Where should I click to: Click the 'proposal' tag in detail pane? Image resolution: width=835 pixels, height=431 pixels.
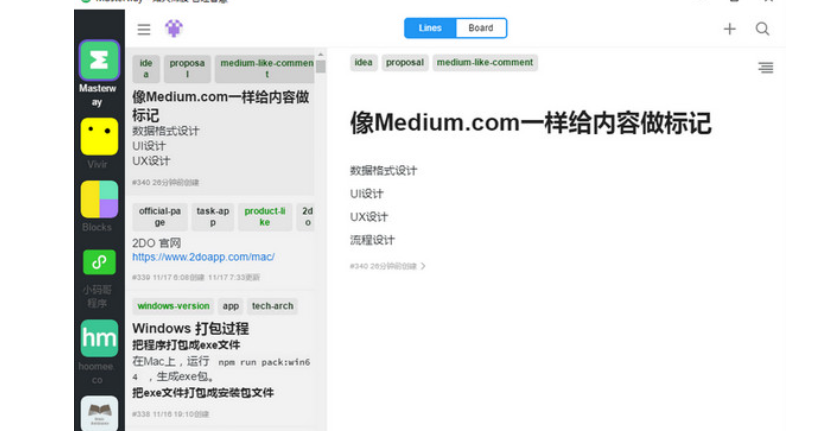405,62
